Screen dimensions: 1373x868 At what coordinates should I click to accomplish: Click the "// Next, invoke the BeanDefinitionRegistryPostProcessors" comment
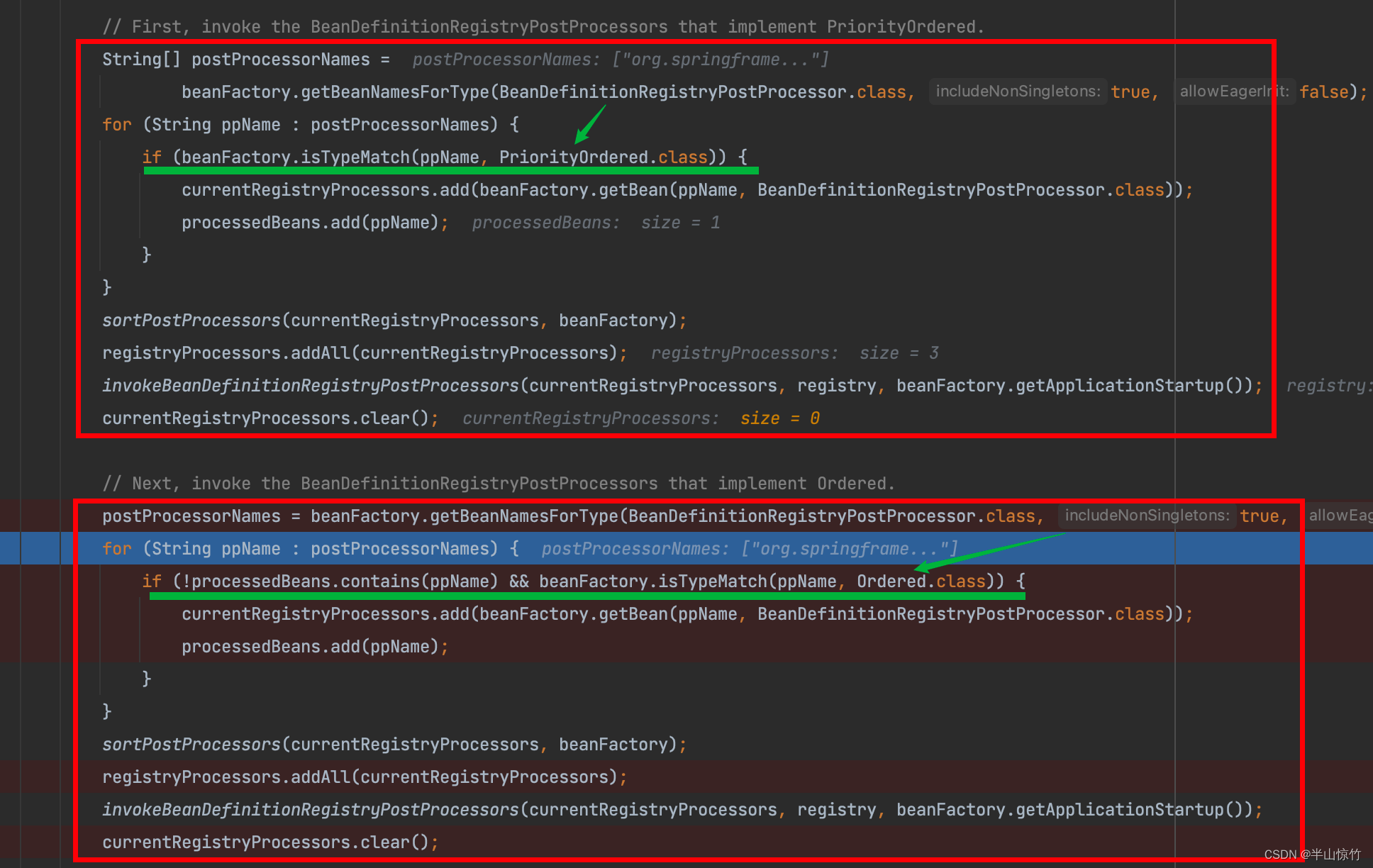pyautogui.click(x=499, y=484)
